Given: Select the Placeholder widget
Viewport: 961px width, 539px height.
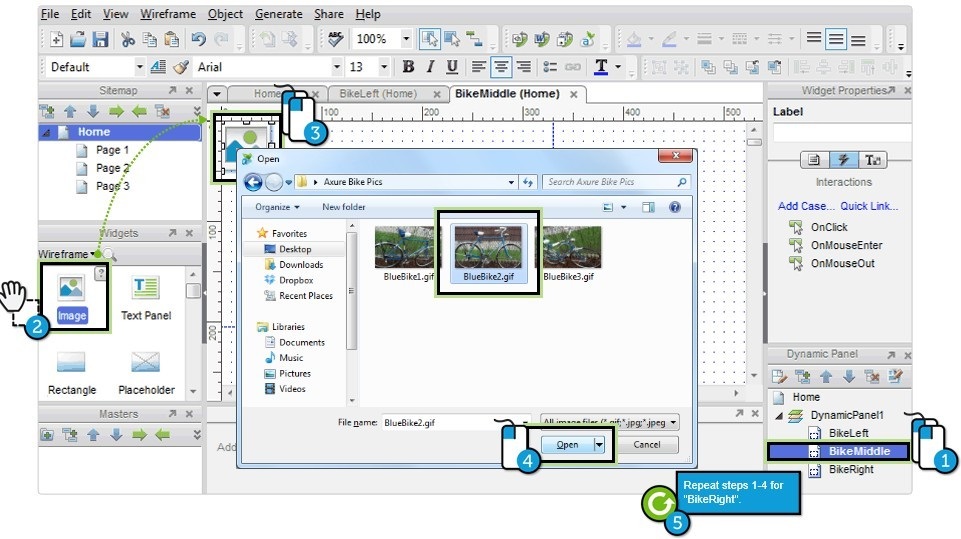Looking at the screenshot, I should tap(146, 370).
